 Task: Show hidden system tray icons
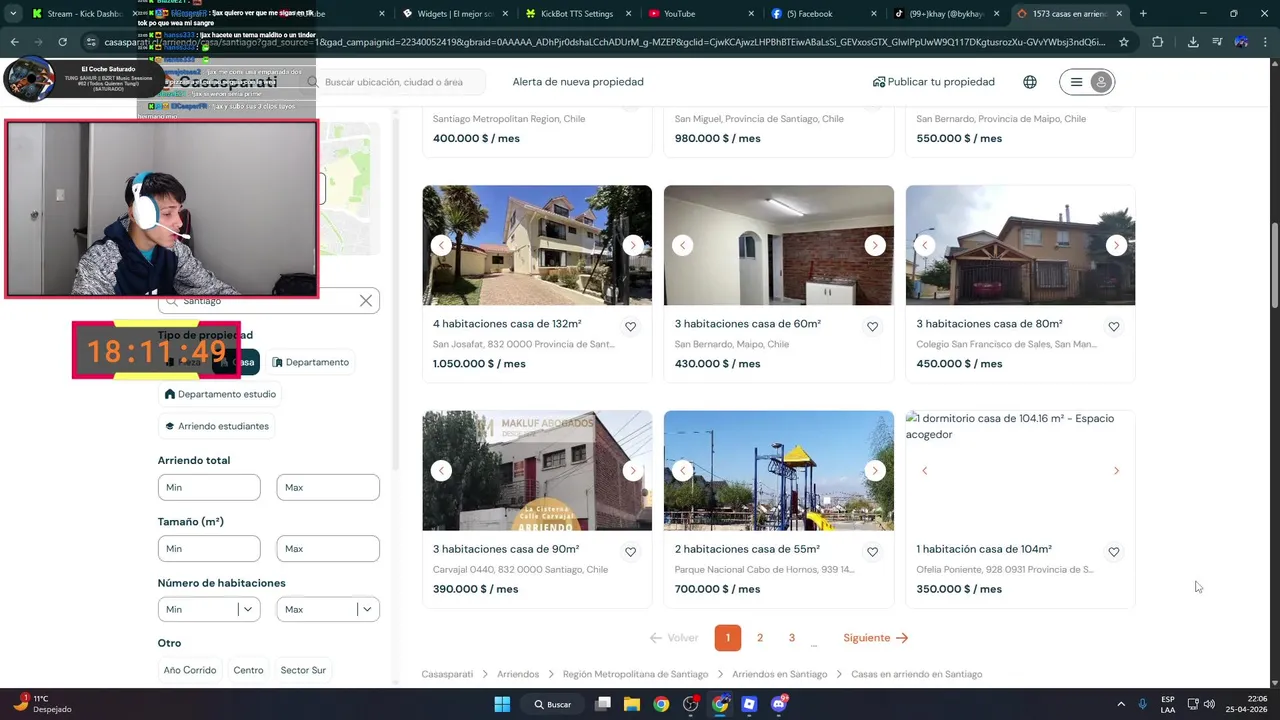coord(1120,704)
